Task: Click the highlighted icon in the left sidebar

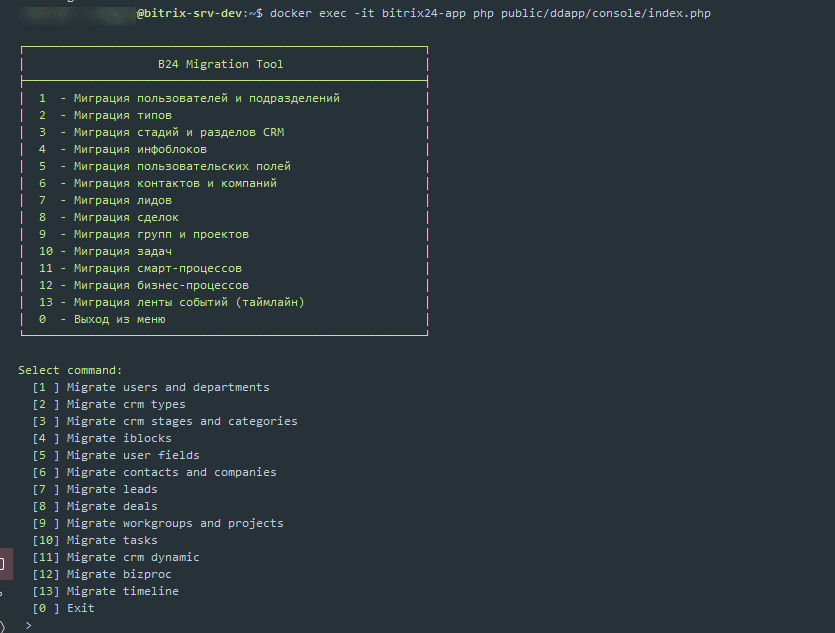Action: pos(3,565)
